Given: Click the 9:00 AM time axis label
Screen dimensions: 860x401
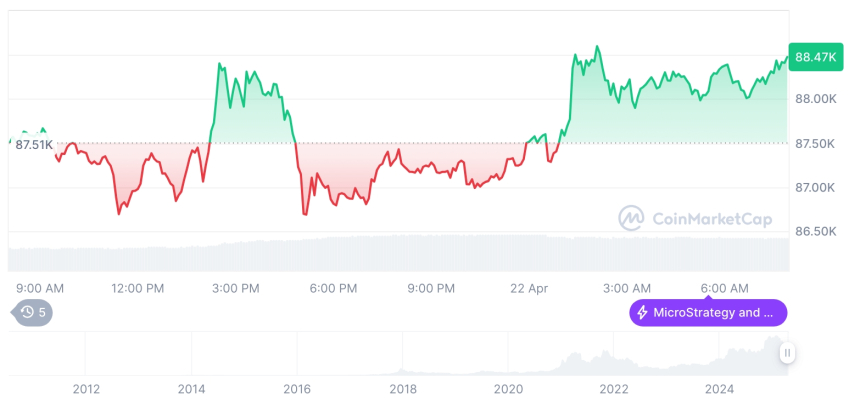Looking at the screenshot, I should point(40,288).
